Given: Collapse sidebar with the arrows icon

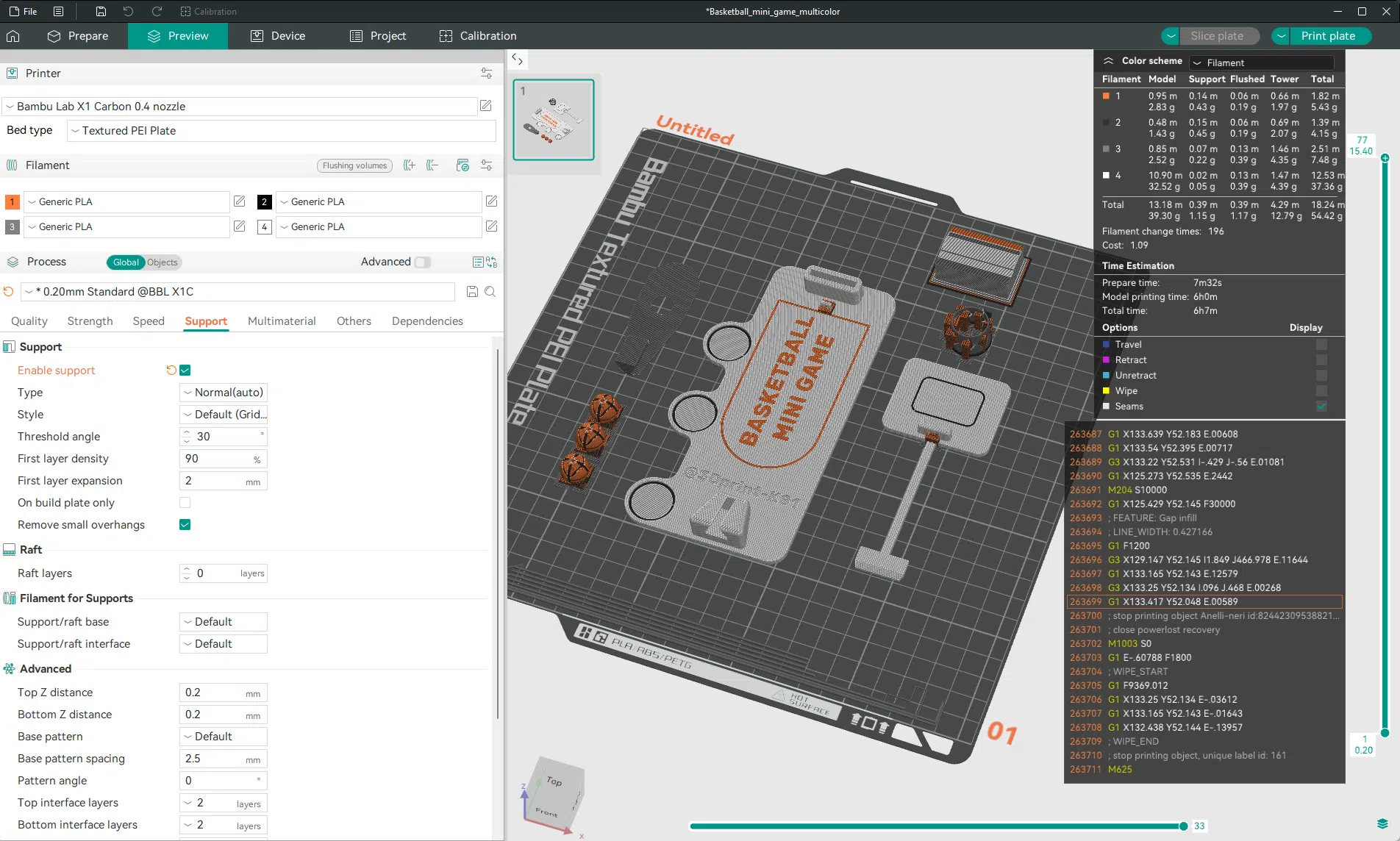Looking at the screenshot, I should click(517, 60).
